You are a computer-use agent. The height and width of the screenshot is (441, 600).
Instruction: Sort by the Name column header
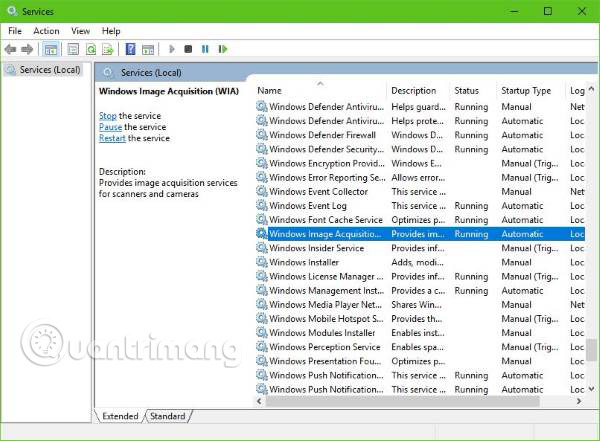[321, 91]
